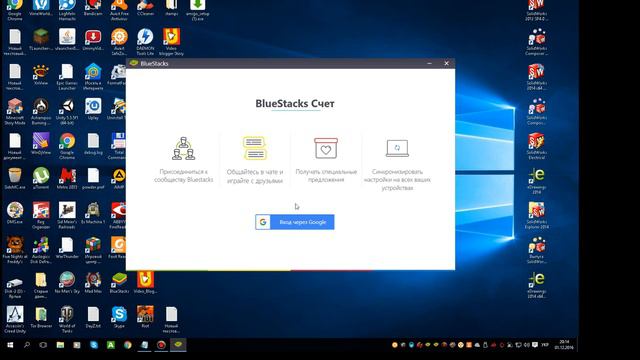Open Task View from taskbar
This screenshot has width=640, height=360.
coord(43,345)
